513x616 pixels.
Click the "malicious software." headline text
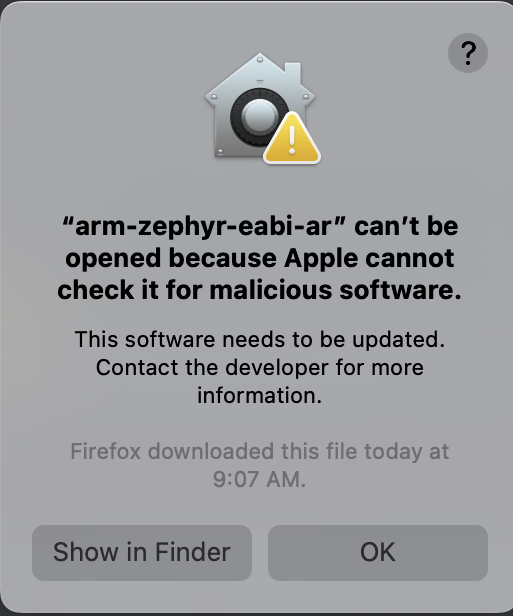click(335, 290)
